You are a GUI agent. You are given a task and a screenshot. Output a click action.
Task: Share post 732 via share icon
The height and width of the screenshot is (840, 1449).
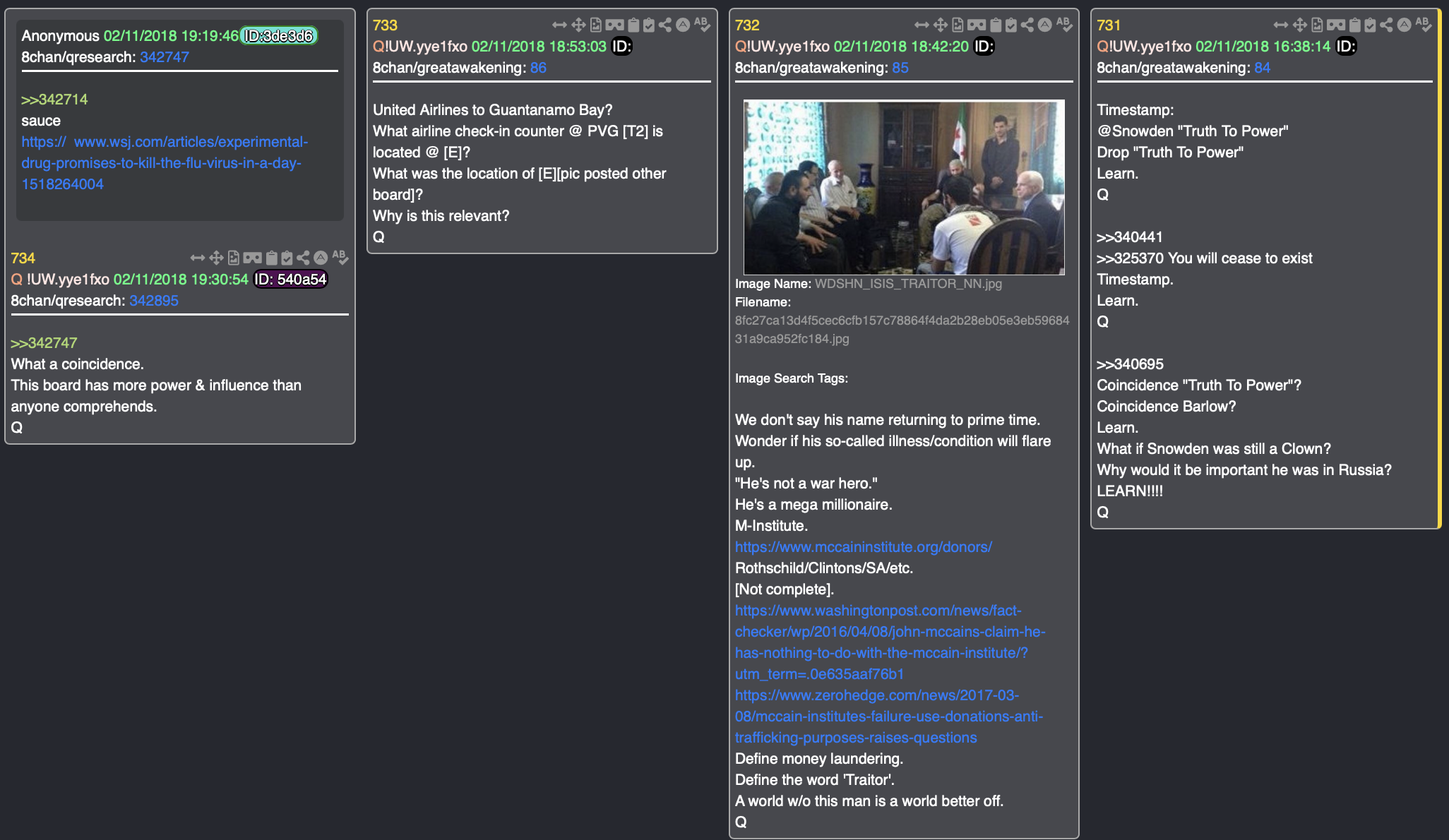tap(1027, 25)
